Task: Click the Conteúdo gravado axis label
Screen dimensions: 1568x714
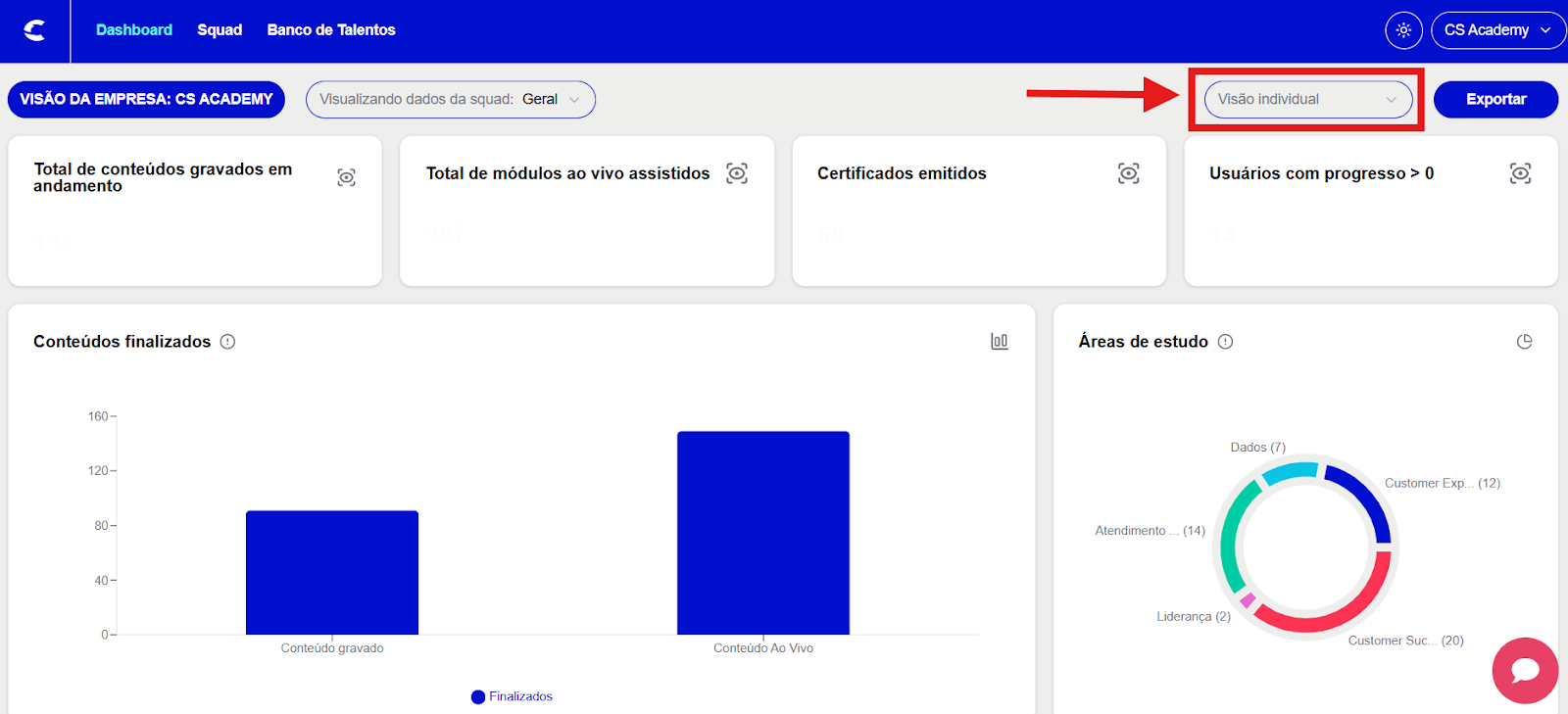Action: (x=332, y=648)
